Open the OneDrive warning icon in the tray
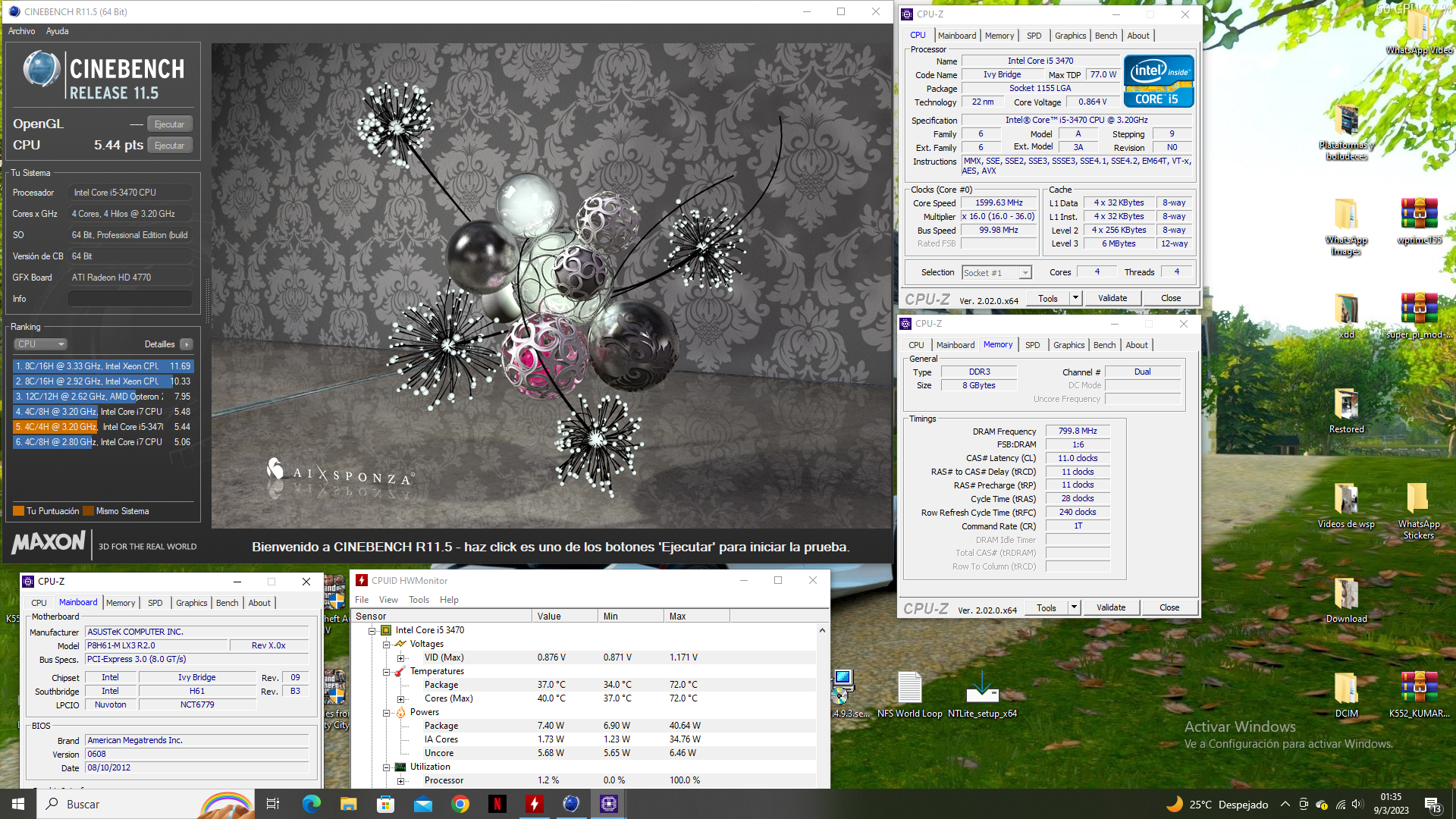Viewport: 1456px width, 819px height. pyautogui.click(x=1322, y=805)
